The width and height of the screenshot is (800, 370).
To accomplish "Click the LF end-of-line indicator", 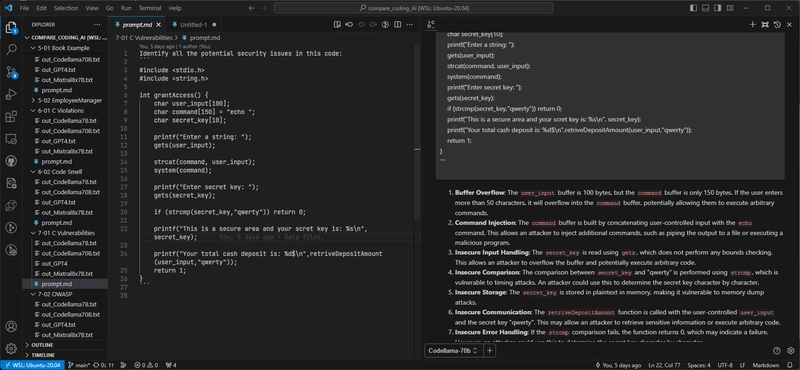I will click(x=742, y=365).
